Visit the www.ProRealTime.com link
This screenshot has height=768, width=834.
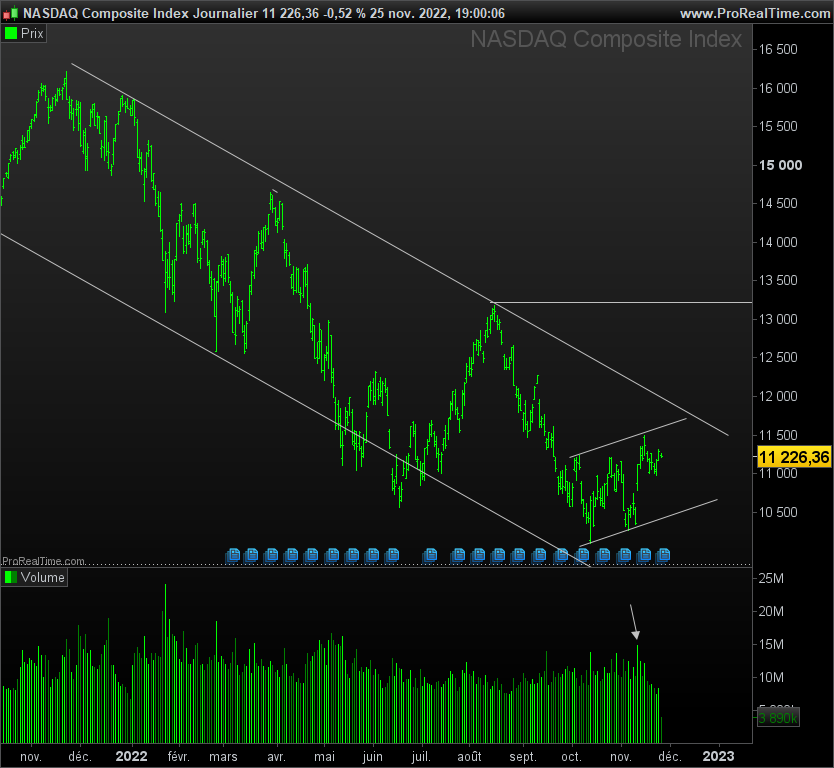click(x=755, y=13)
